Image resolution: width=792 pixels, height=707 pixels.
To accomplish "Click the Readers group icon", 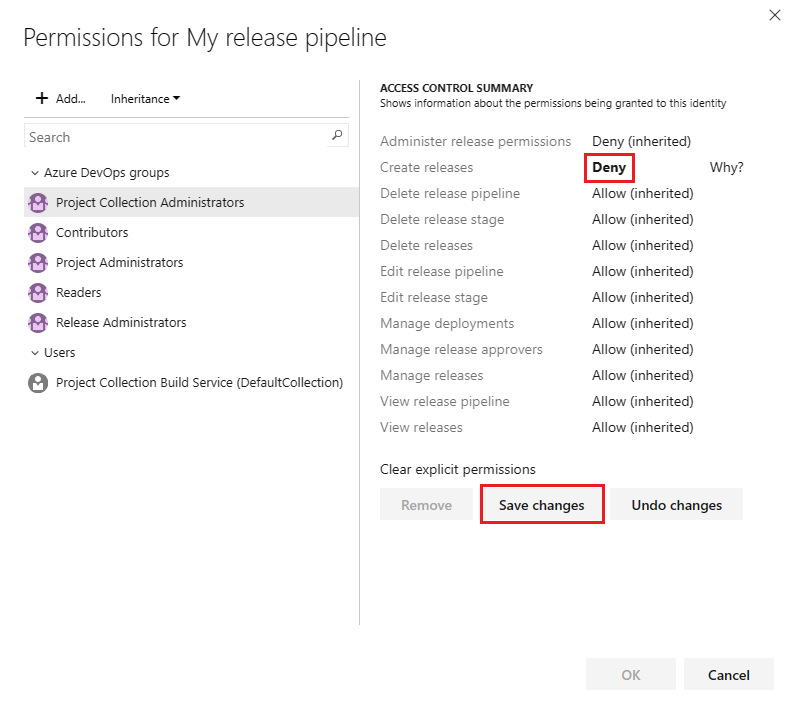I will point(38,293).
